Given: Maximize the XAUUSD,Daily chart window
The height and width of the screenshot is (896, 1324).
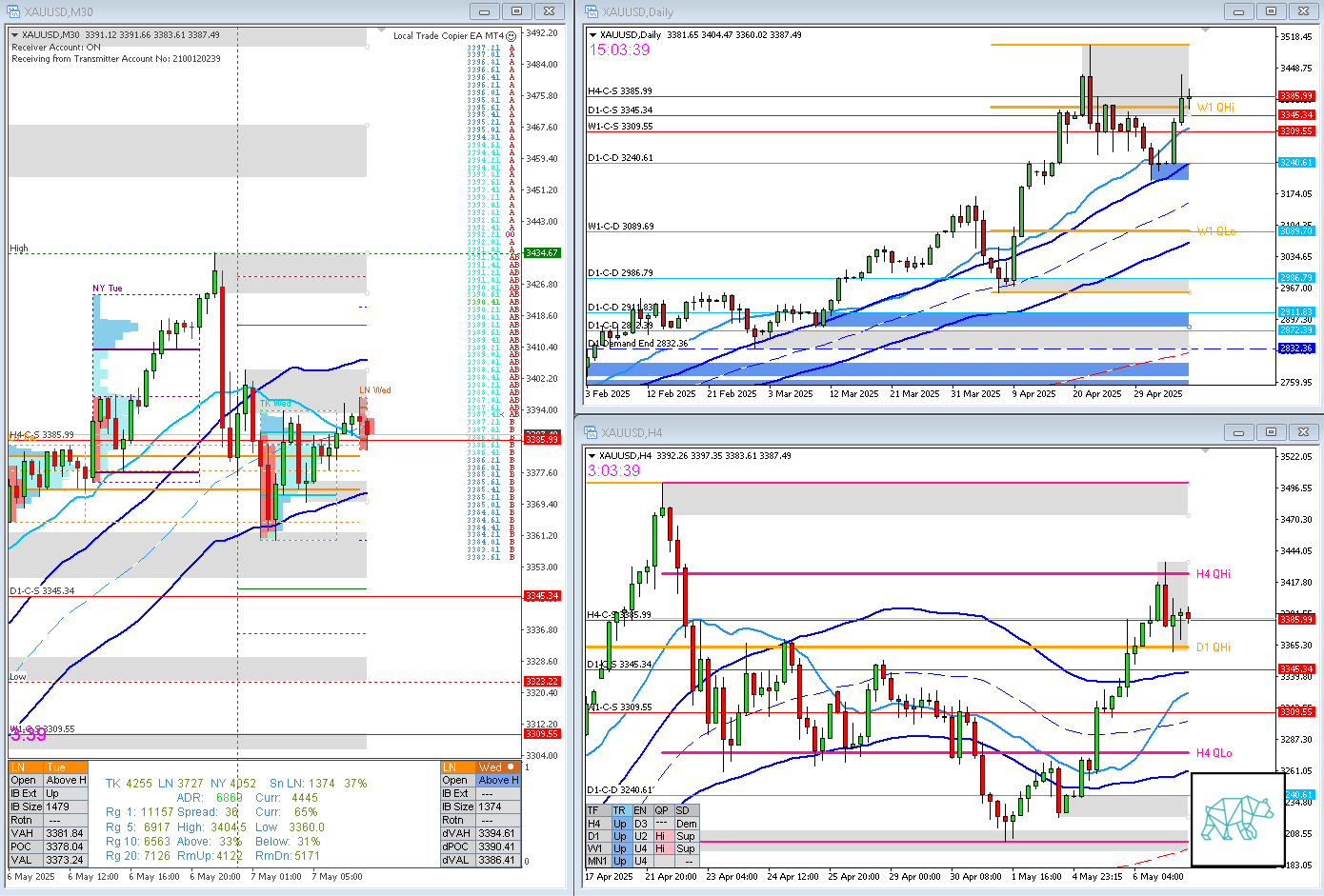Looking at the screenshot, I should (x=1271, y=11).
